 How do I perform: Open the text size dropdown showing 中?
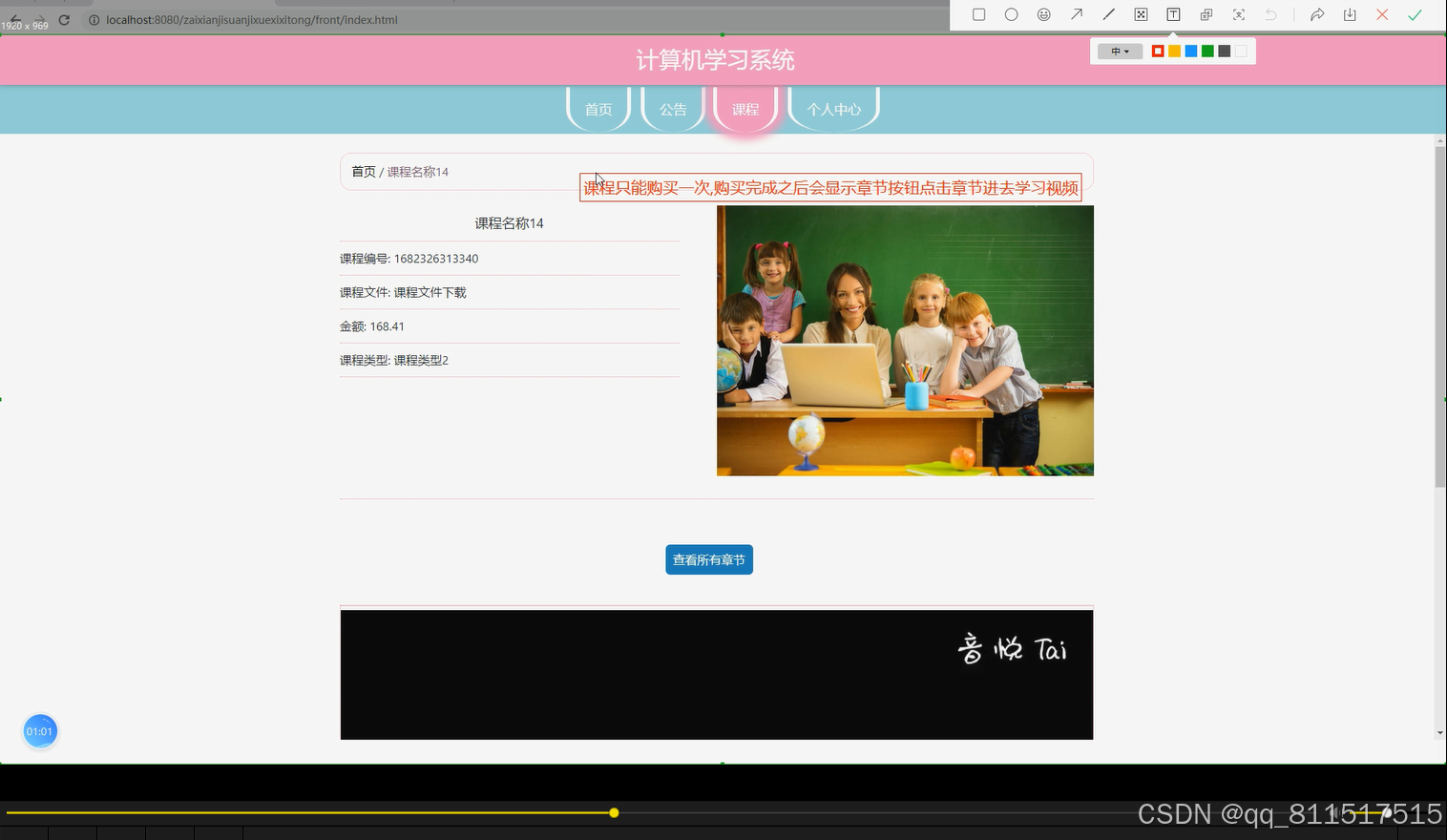click(1119, 51)
